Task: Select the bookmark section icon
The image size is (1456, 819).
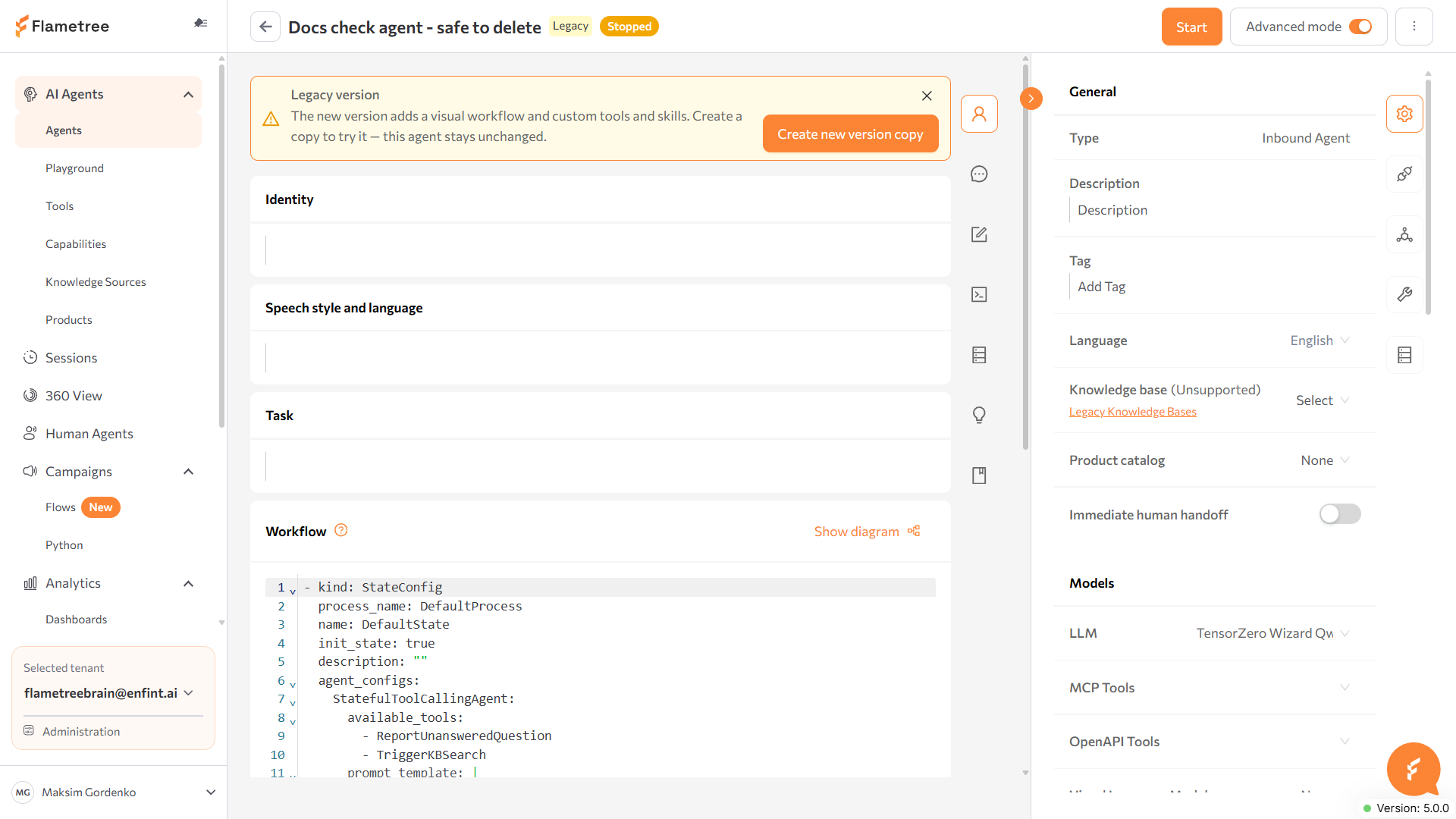Action: pos(979,475)
